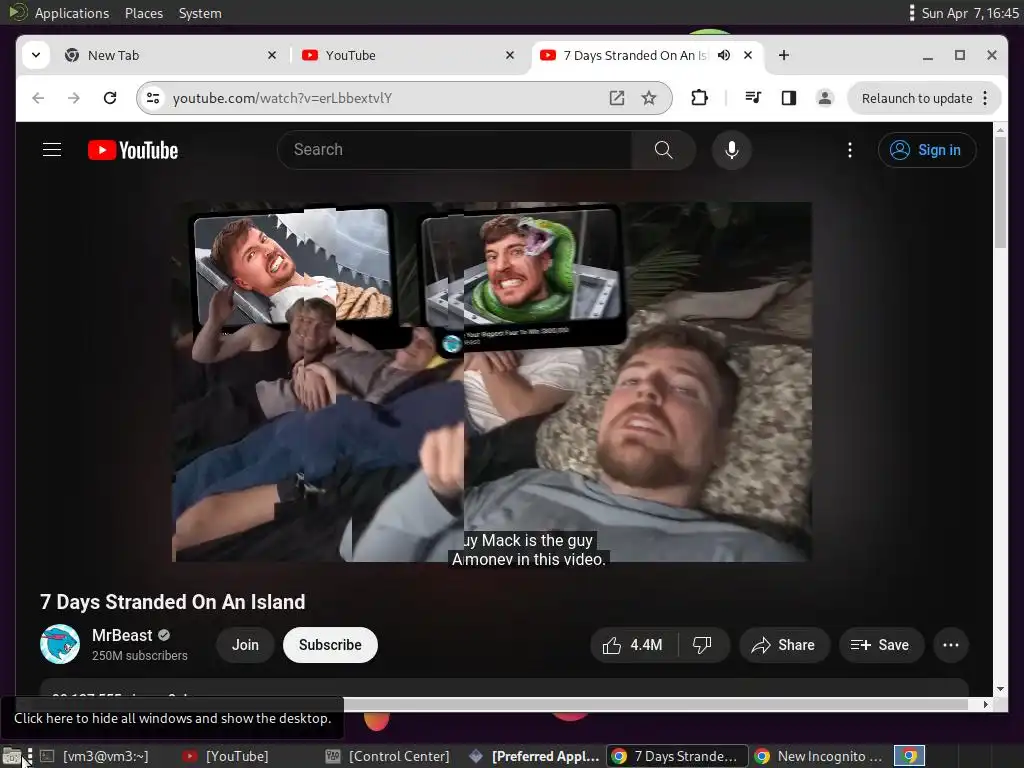Select the 7 Days Strande... taskbar item
The height and width of the screenshot is (768, 1024).
point(677,756)
